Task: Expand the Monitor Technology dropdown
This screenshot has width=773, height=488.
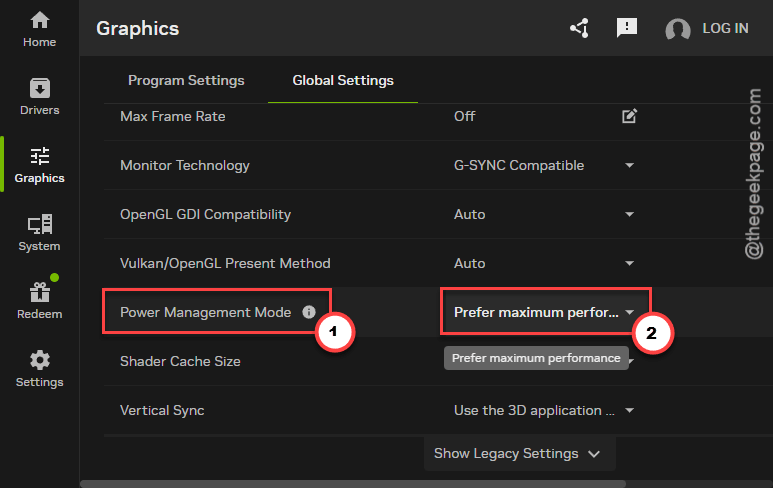Action: pyautogui.click(x=544, y=165)
